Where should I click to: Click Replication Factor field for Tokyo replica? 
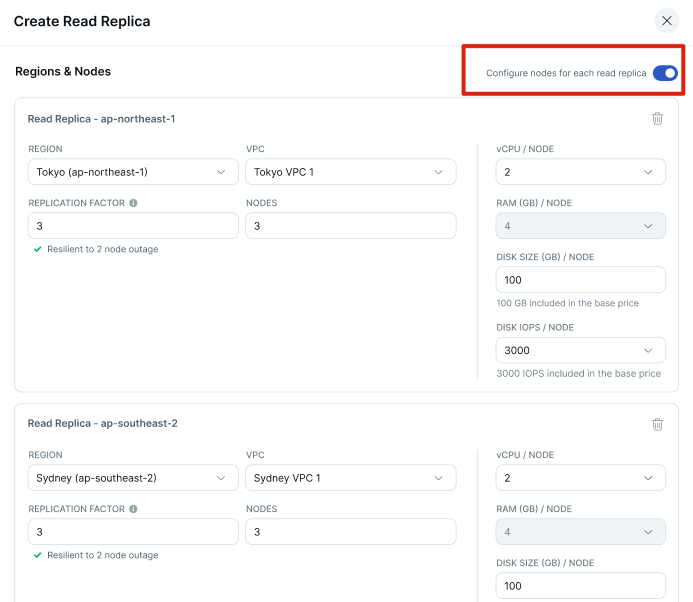tap(132, 226)
